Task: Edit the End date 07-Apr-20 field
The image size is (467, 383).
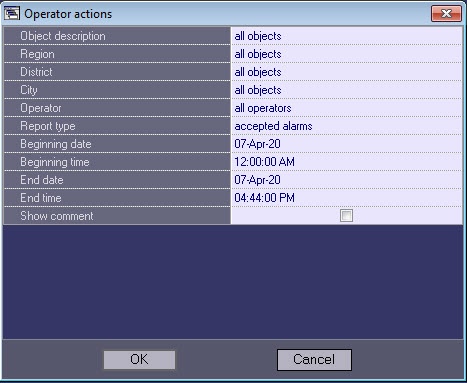Action: click(x=346, y=180)
